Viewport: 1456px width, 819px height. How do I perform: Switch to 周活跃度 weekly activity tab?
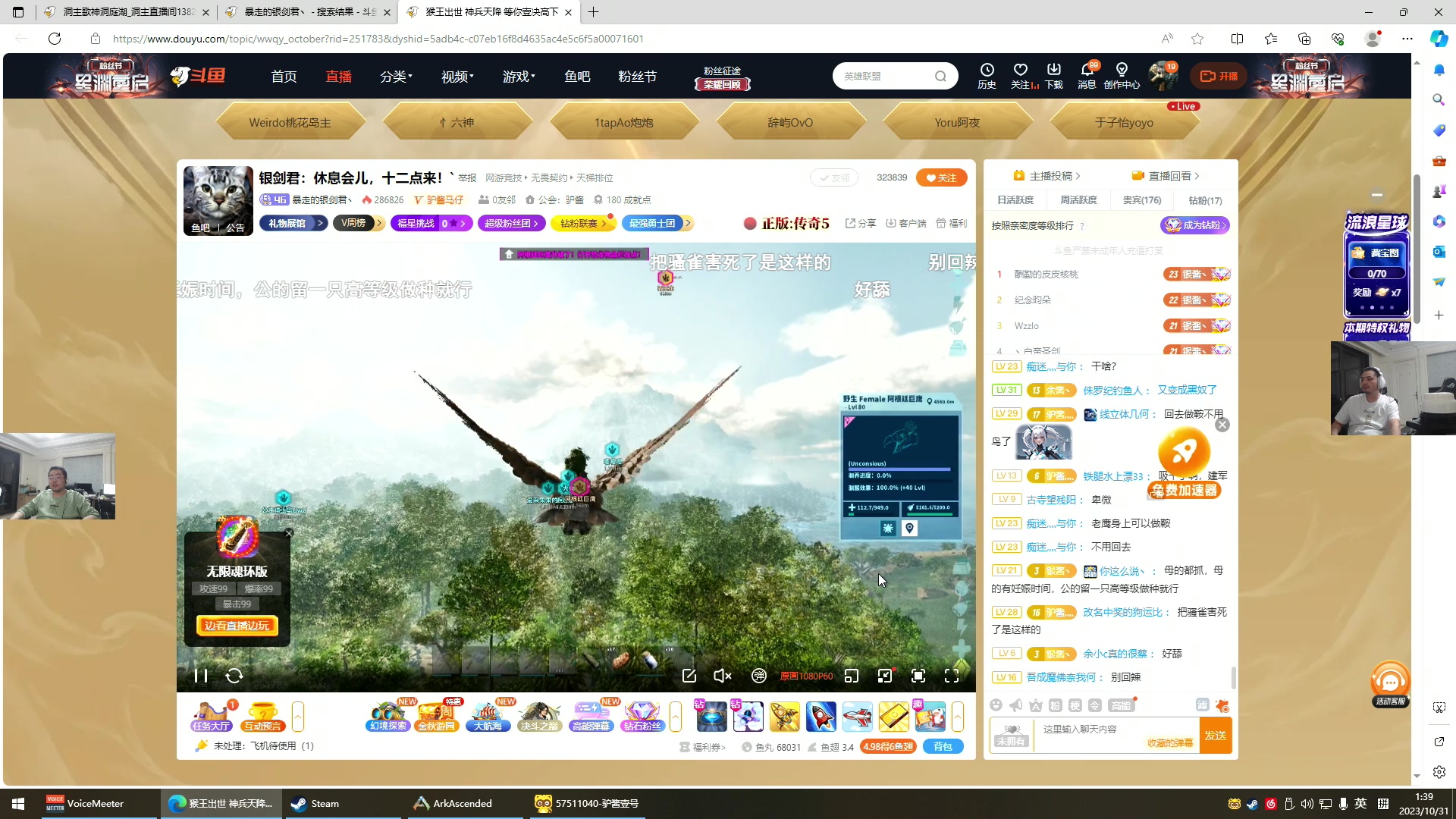pos(1078,200)
